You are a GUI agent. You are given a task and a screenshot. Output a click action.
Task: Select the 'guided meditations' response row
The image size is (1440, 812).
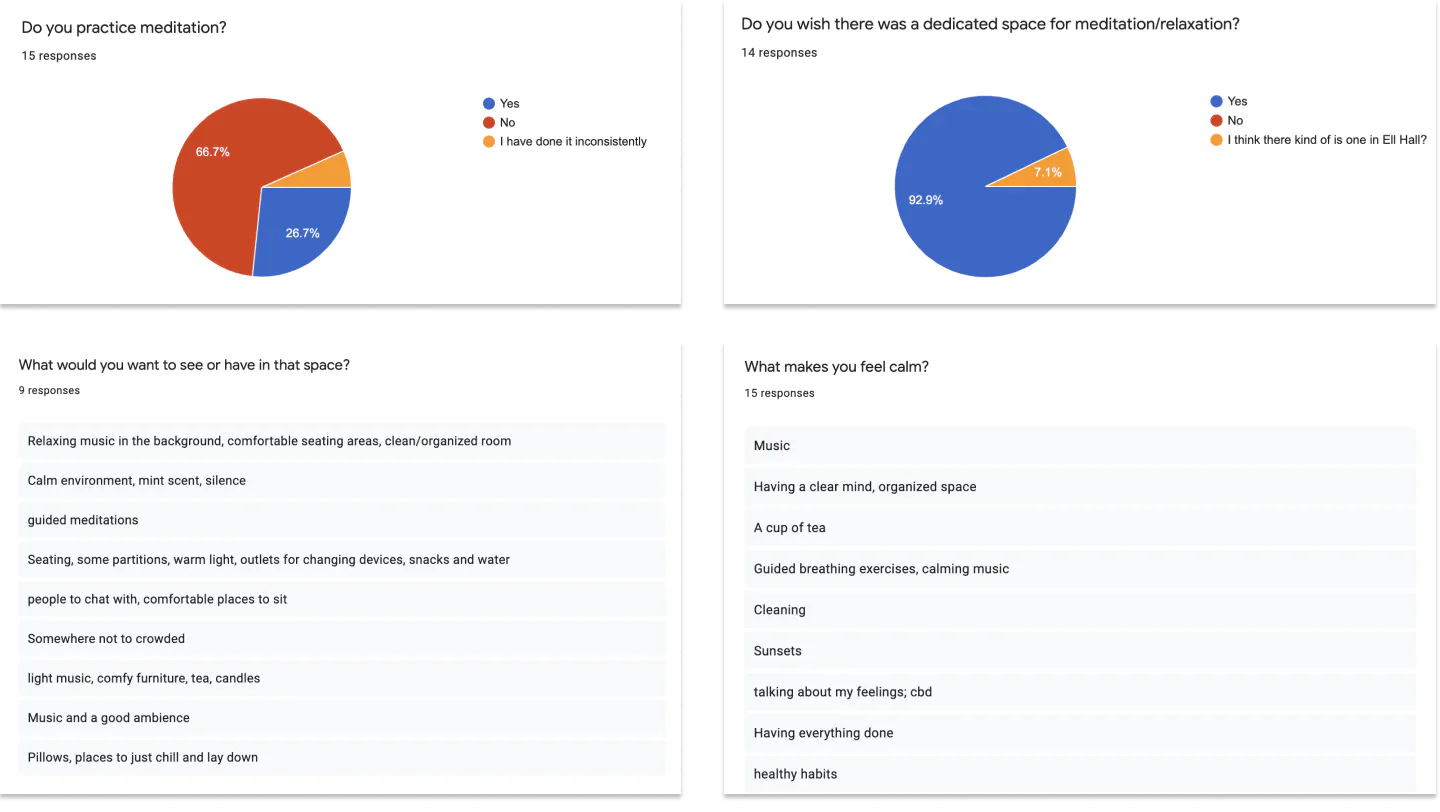342,520
